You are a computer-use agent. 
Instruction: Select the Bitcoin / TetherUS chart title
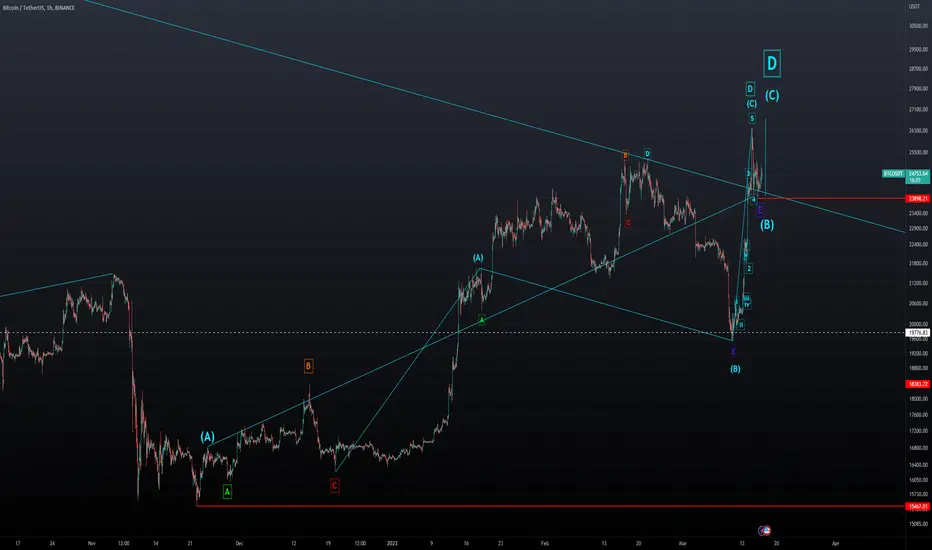39,8
